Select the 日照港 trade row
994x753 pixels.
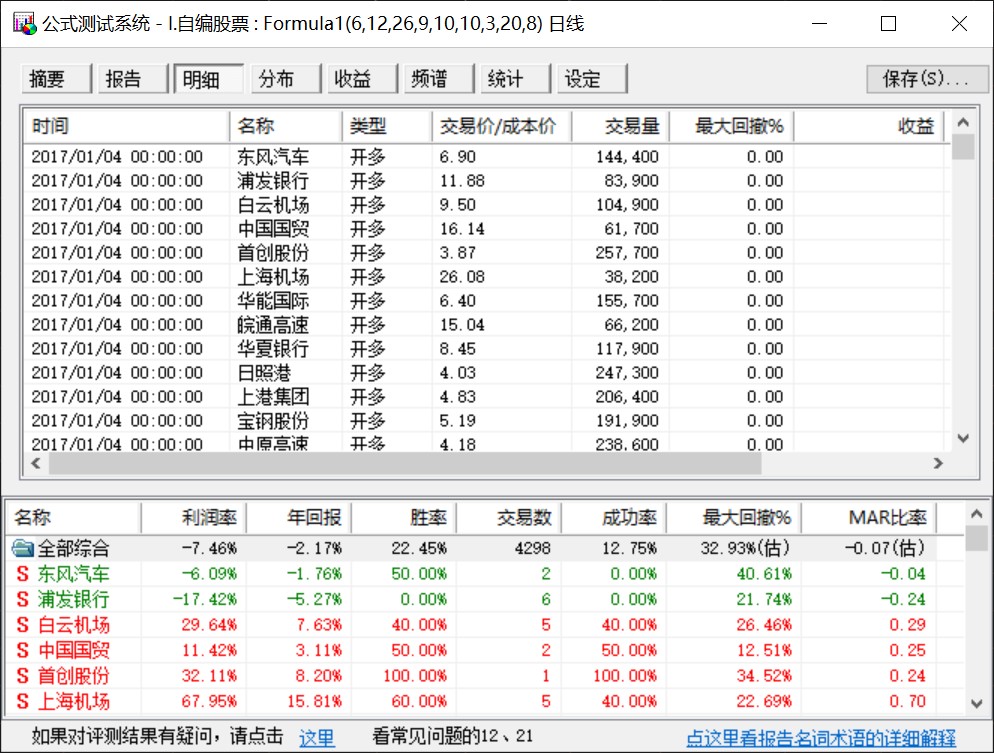point(487,373)
